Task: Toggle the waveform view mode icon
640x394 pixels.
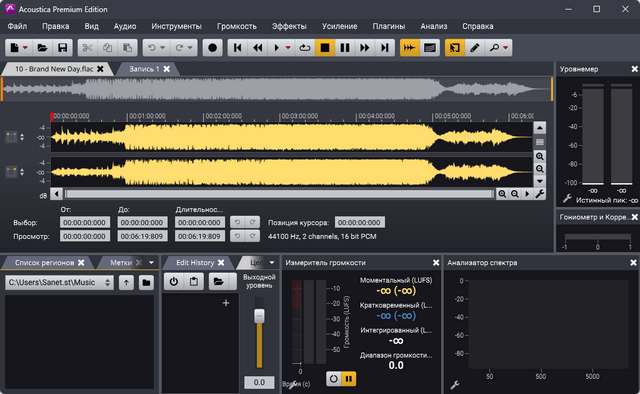Action: [409, 48]
